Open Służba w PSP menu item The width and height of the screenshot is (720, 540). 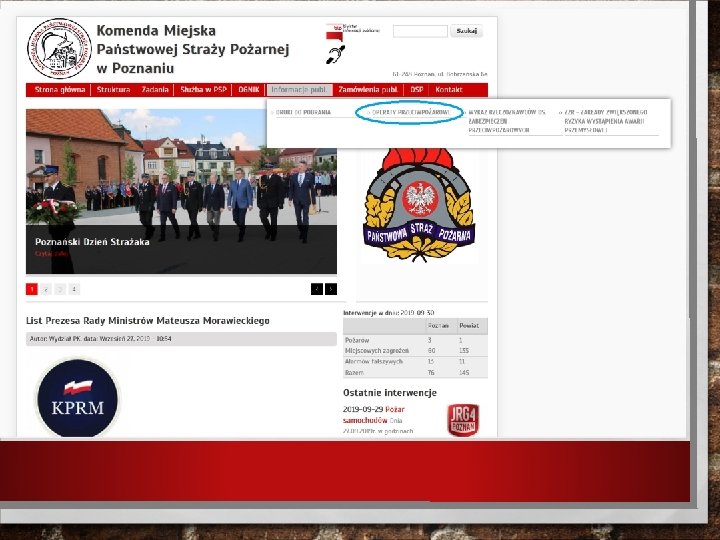coord(203,90)
